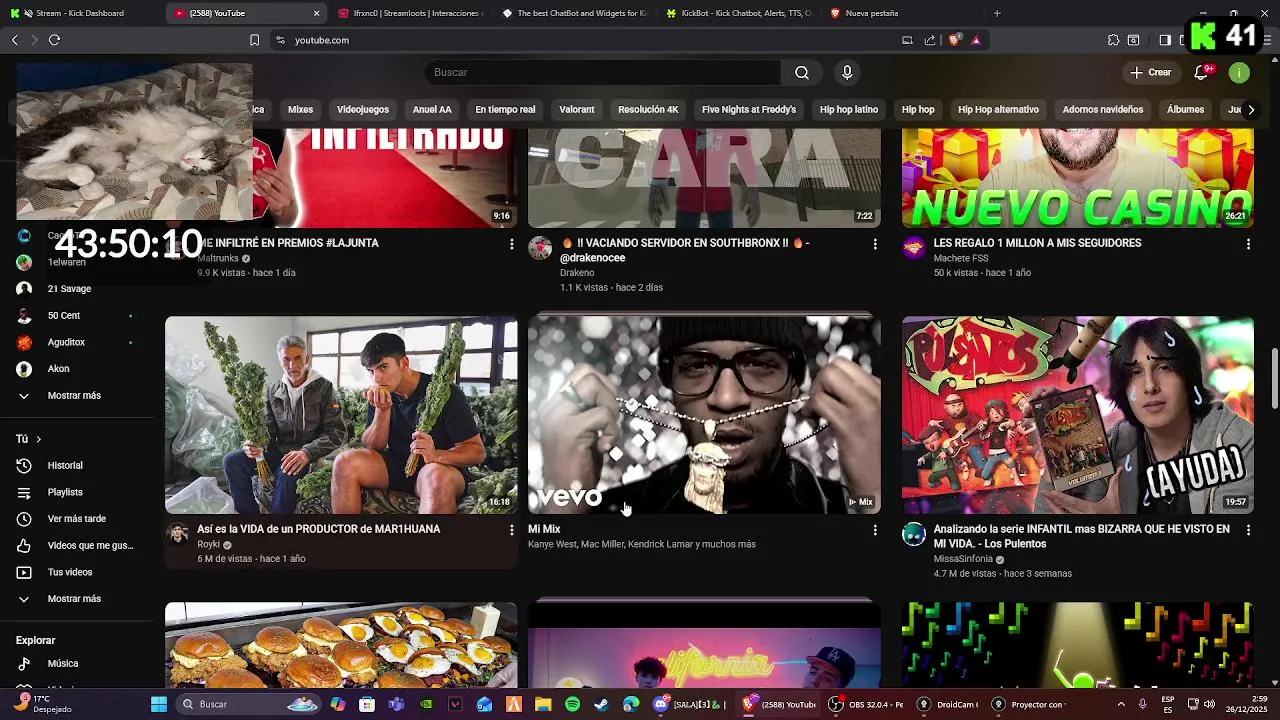Open Videos que me gustan in sidebar

click(x=76, y=545)
